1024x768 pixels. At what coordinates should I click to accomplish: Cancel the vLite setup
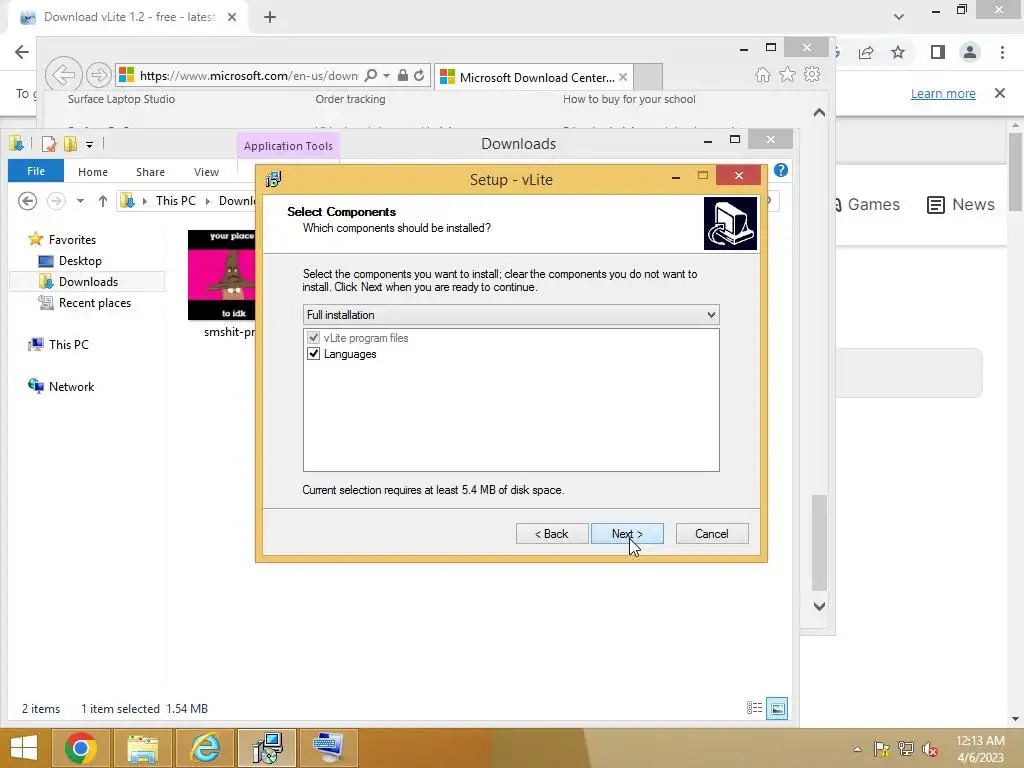point(712,534)
